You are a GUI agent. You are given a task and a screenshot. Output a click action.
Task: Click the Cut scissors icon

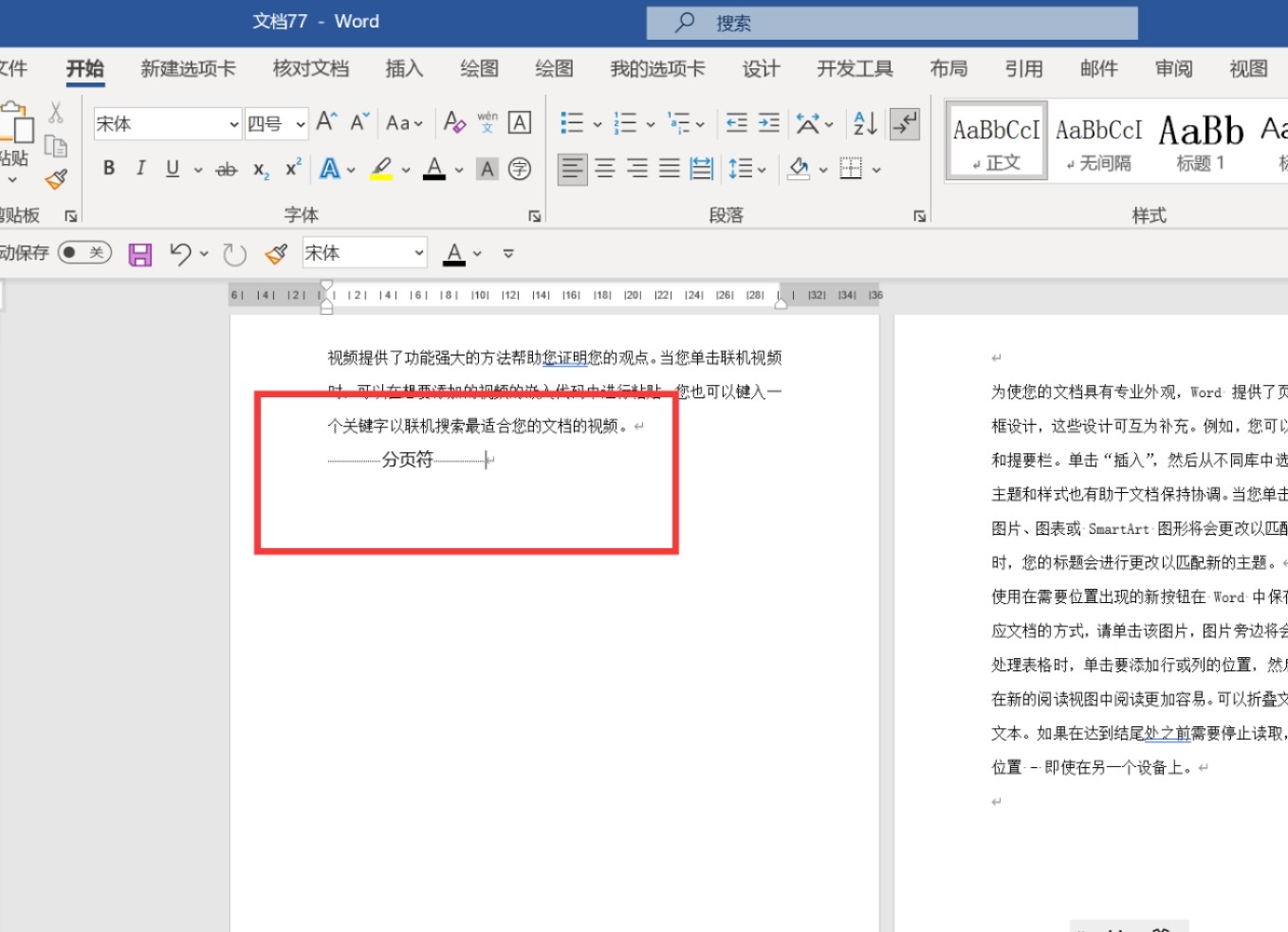click(x=56, y=113)
